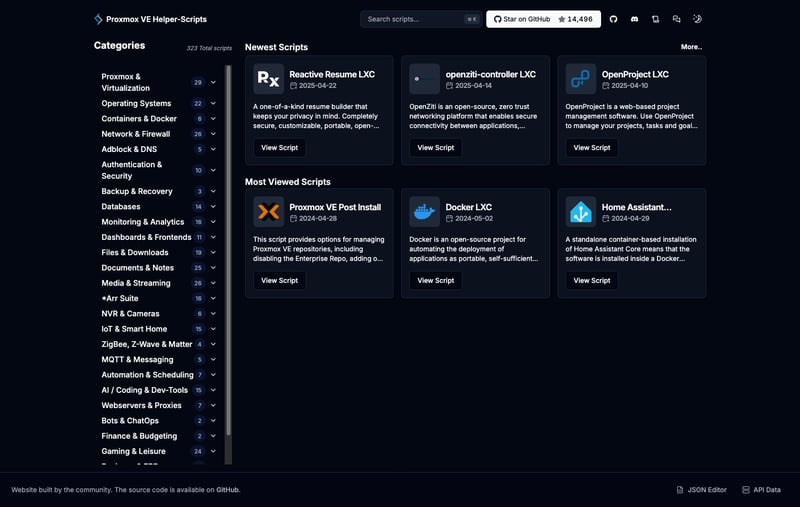Click the change log icon in header
Screen dimensions: 800x507
656,19
